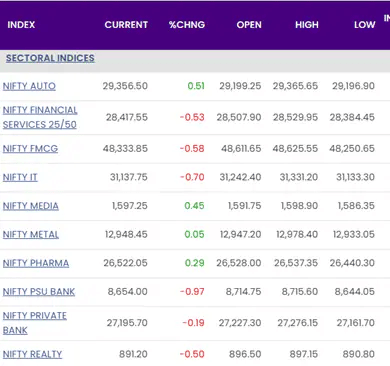Select the NIFTY MEDIA link
This screenshot has width=390, height=366.
point(31,206)
